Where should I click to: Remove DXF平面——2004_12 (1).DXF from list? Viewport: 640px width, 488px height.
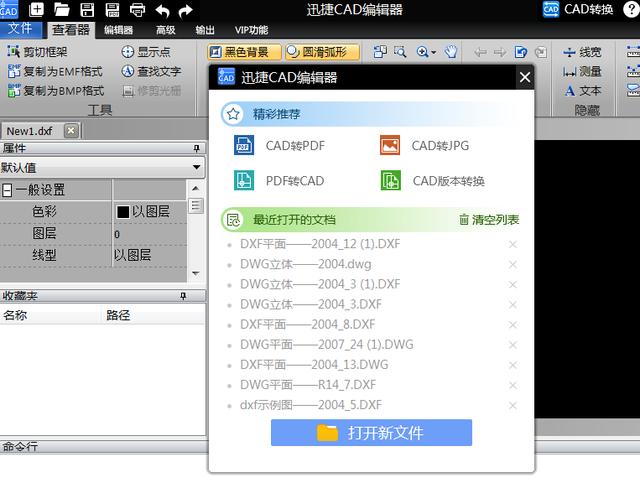pyautogui.click(x=513, y=244)
